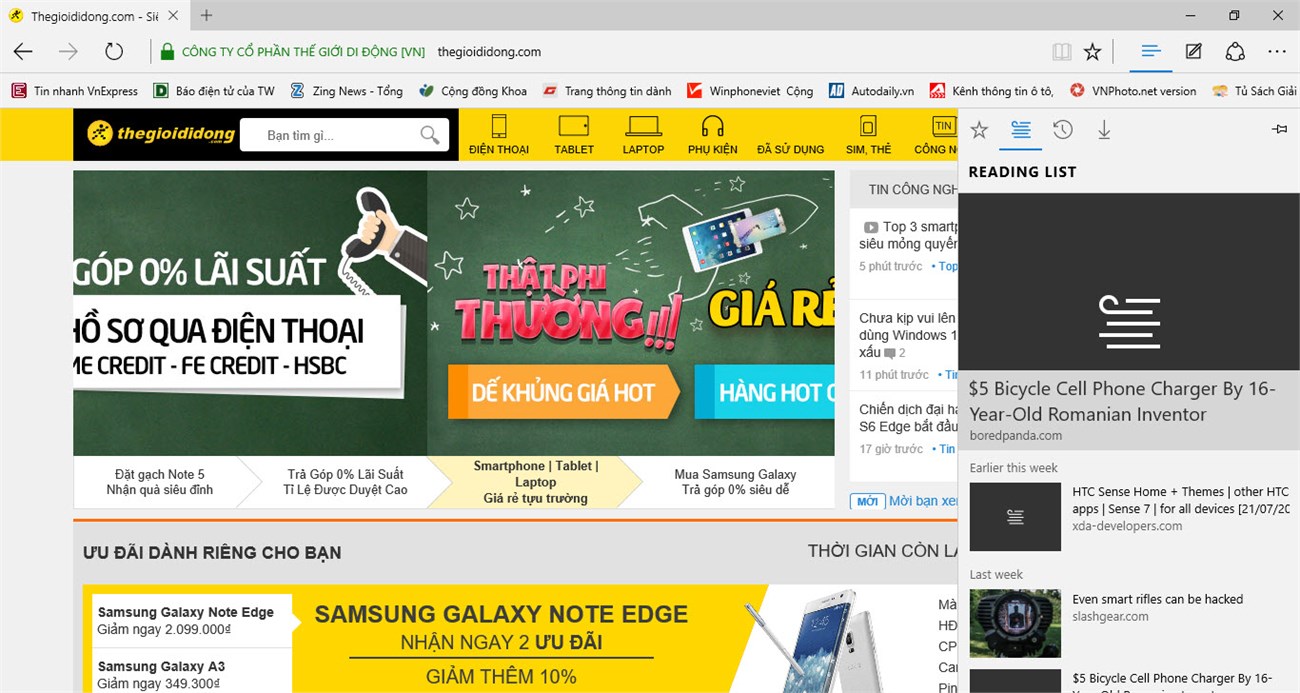Open Reading view book icon

[x=1061, y=52]
